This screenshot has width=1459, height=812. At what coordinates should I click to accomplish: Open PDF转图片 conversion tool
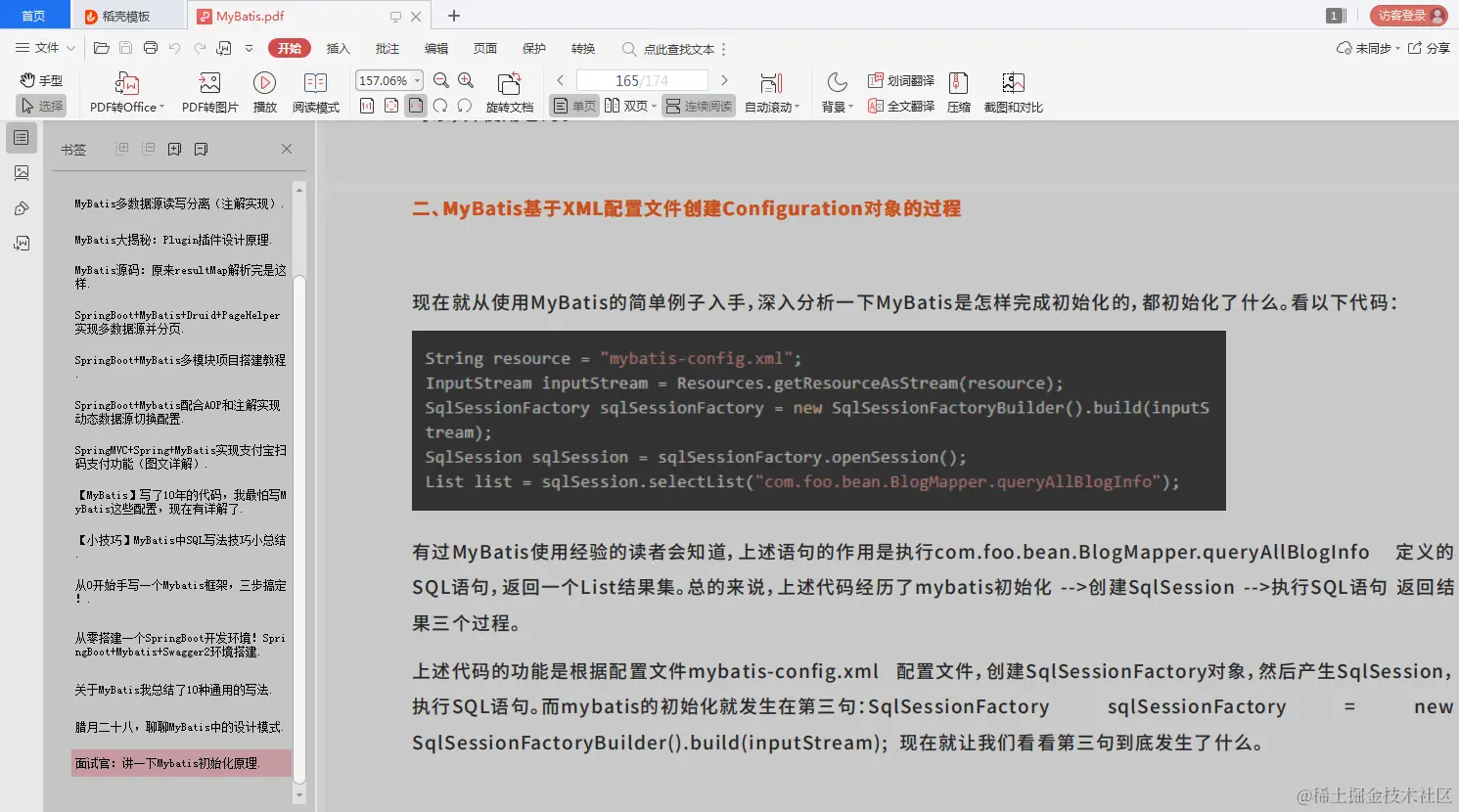(x=208, y=91)
